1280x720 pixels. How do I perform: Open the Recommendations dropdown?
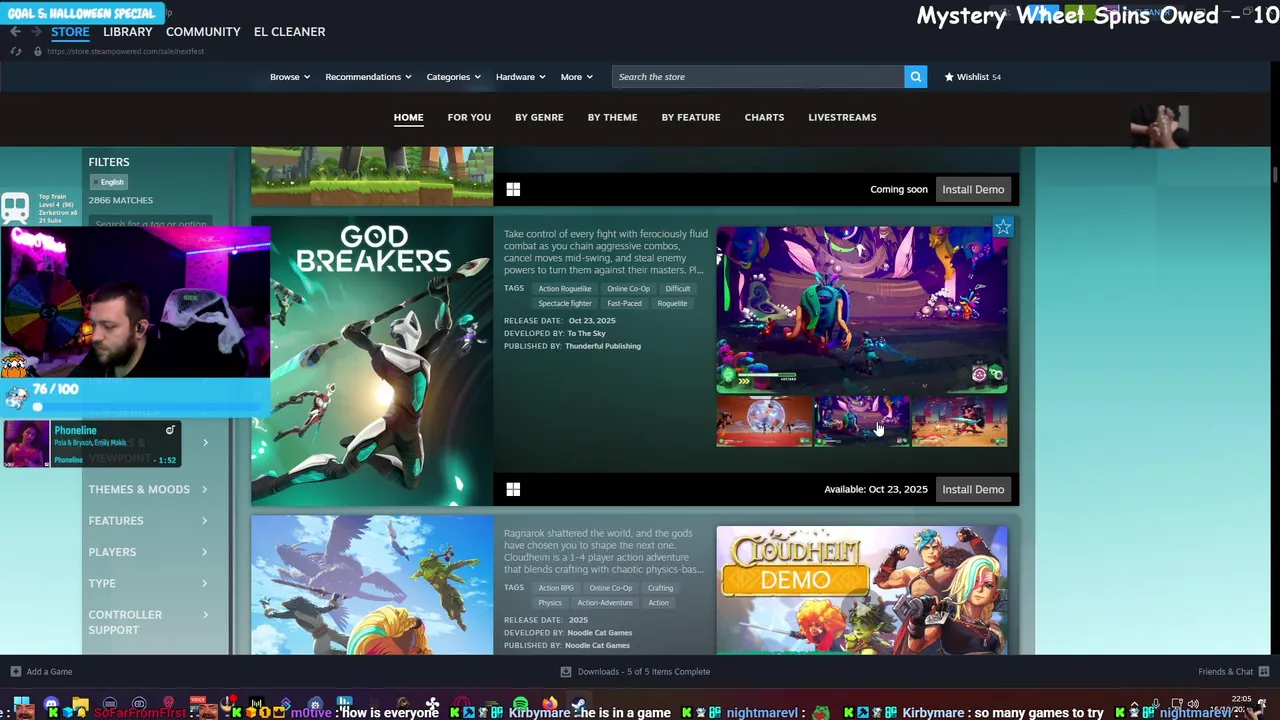(369, 77)
